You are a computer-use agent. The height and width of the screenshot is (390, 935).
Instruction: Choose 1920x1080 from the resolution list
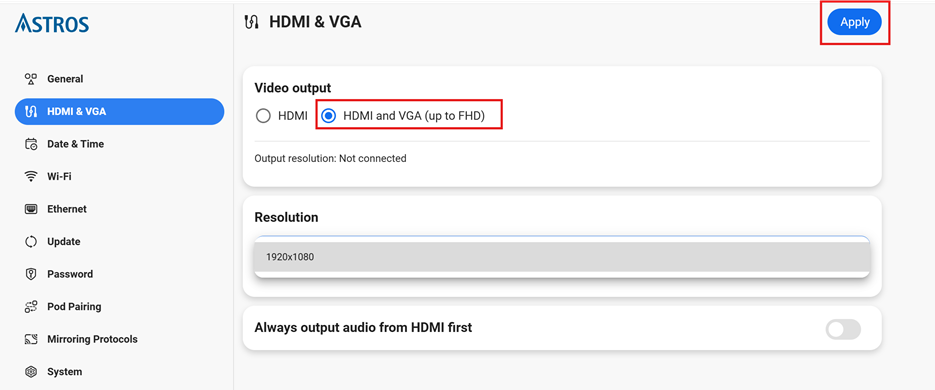[x=562, y=257]
